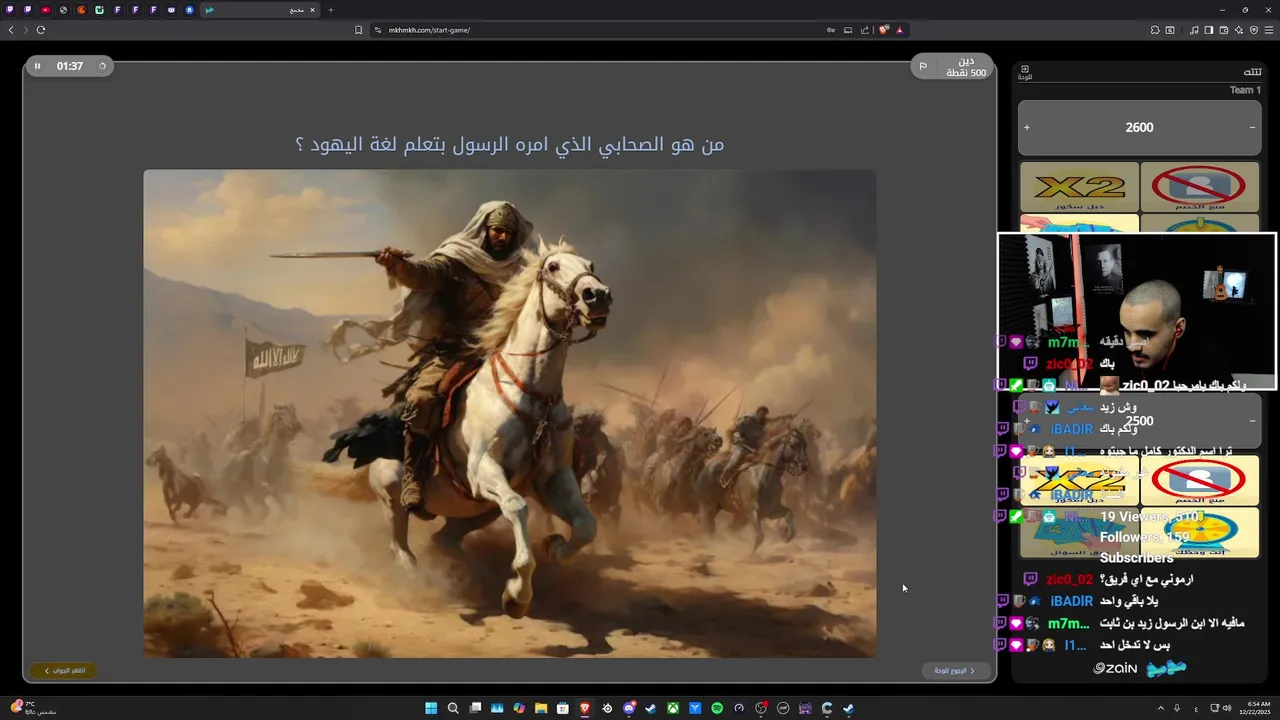Open a new browser tab
1280x720 pixels.
331,10
